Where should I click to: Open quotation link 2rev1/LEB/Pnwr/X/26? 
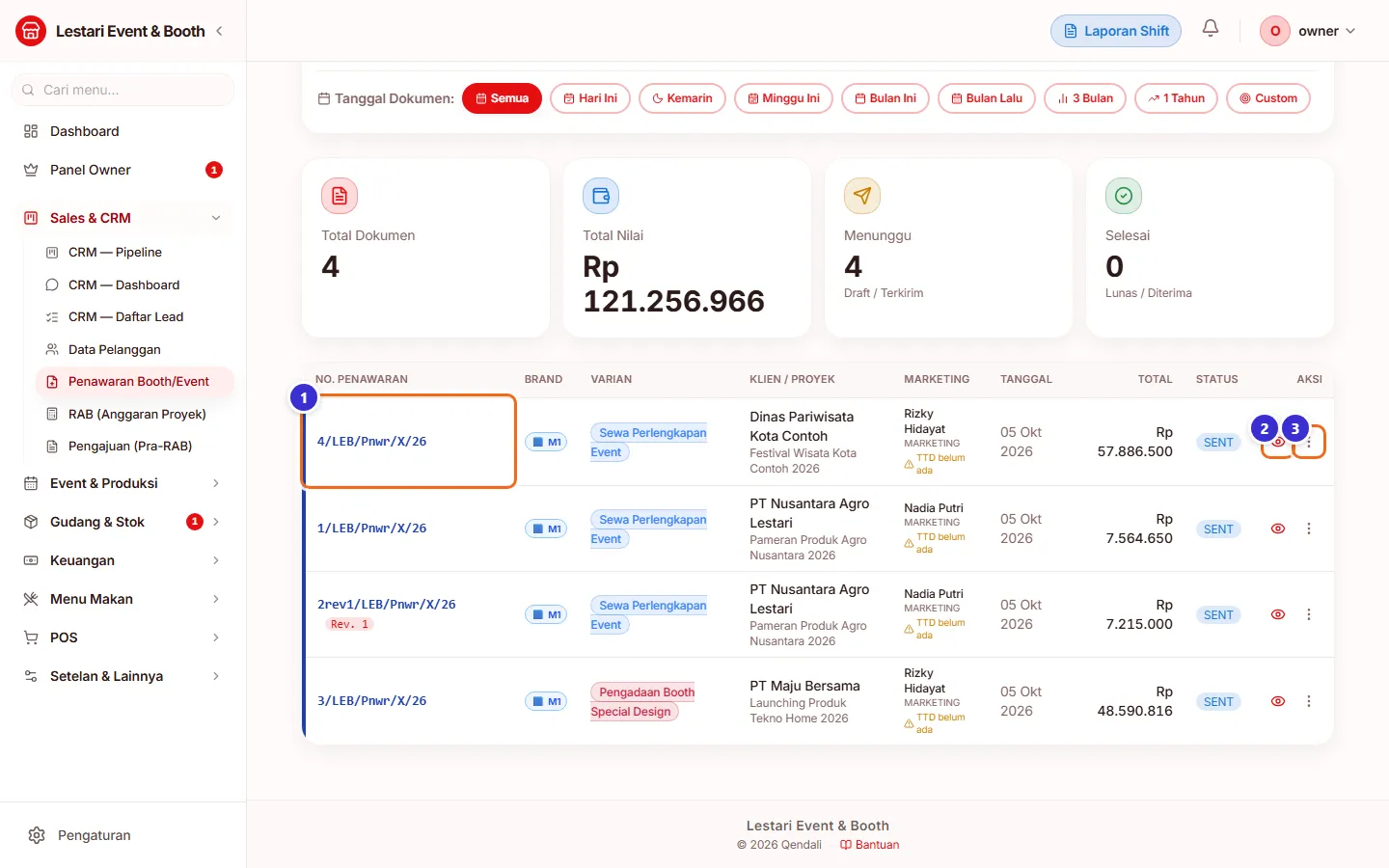click(x=386, y=605)
